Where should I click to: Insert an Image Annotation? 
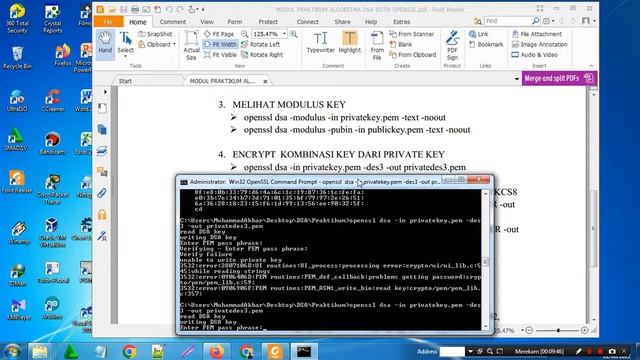point(540,44)
